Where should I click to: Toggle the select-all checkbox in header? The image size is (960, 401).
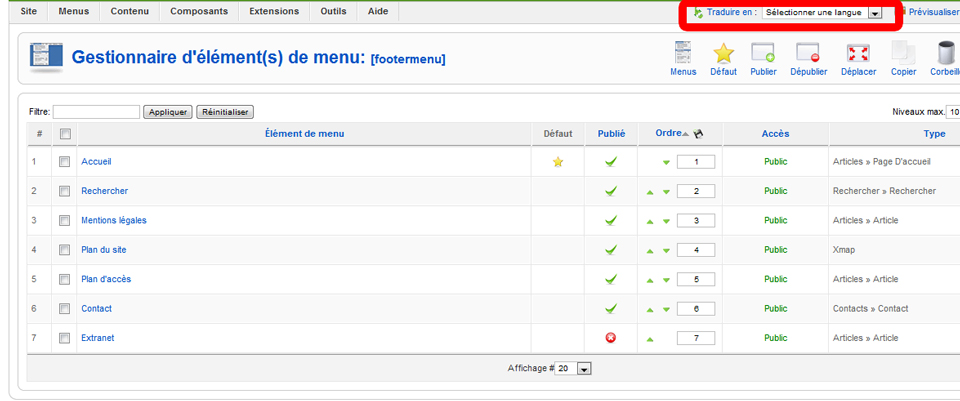[x=65, y=134]
